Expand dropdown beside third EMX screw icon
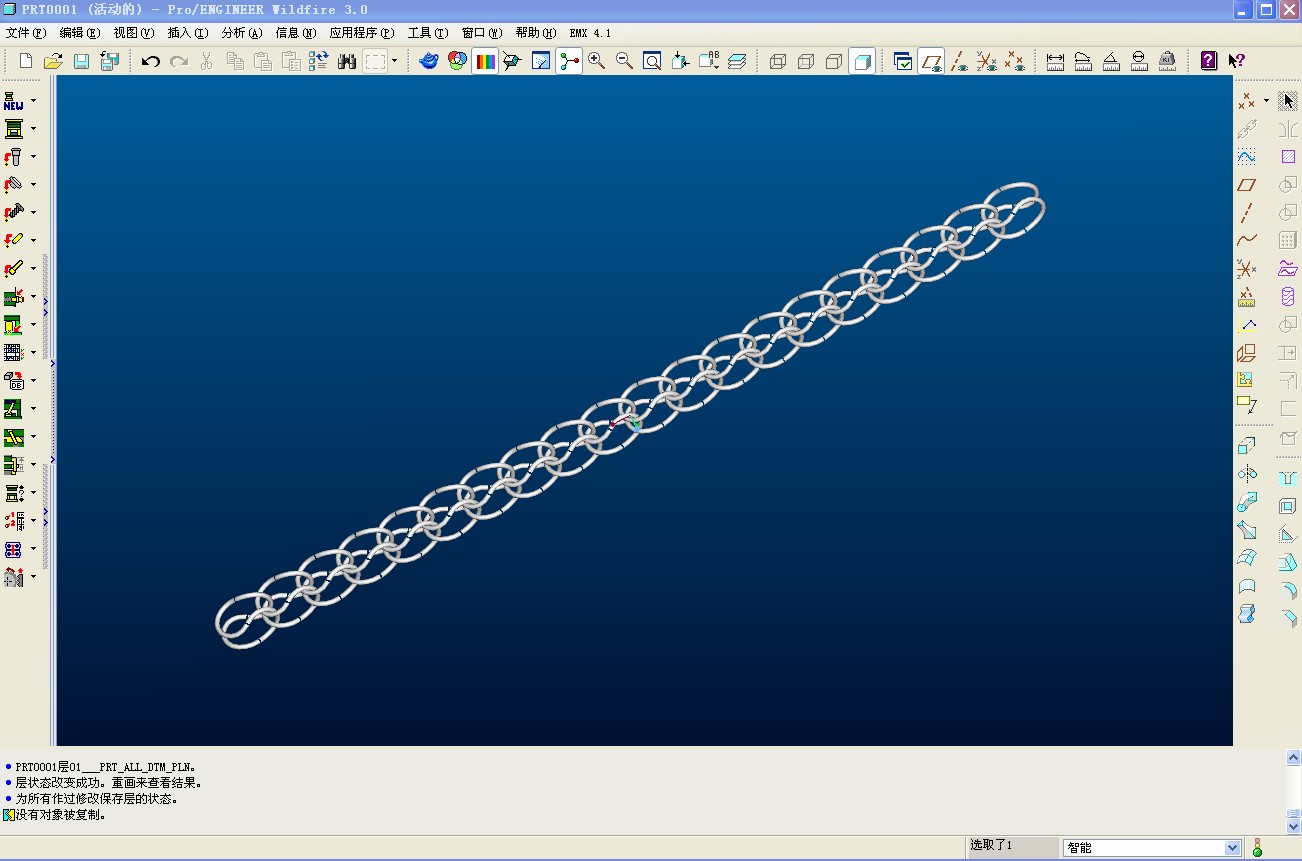The height and width of the screenshot is (861, 1302). click(33, 156)
